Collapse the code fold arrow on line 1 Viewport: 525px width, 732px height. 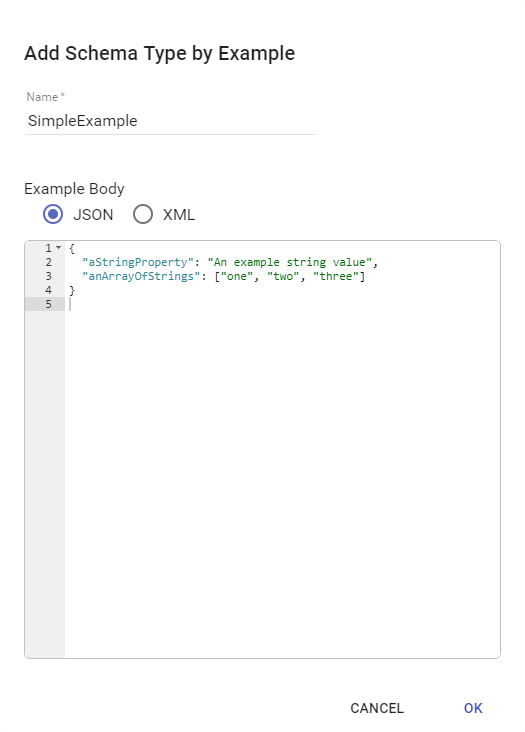coord(58,248)
